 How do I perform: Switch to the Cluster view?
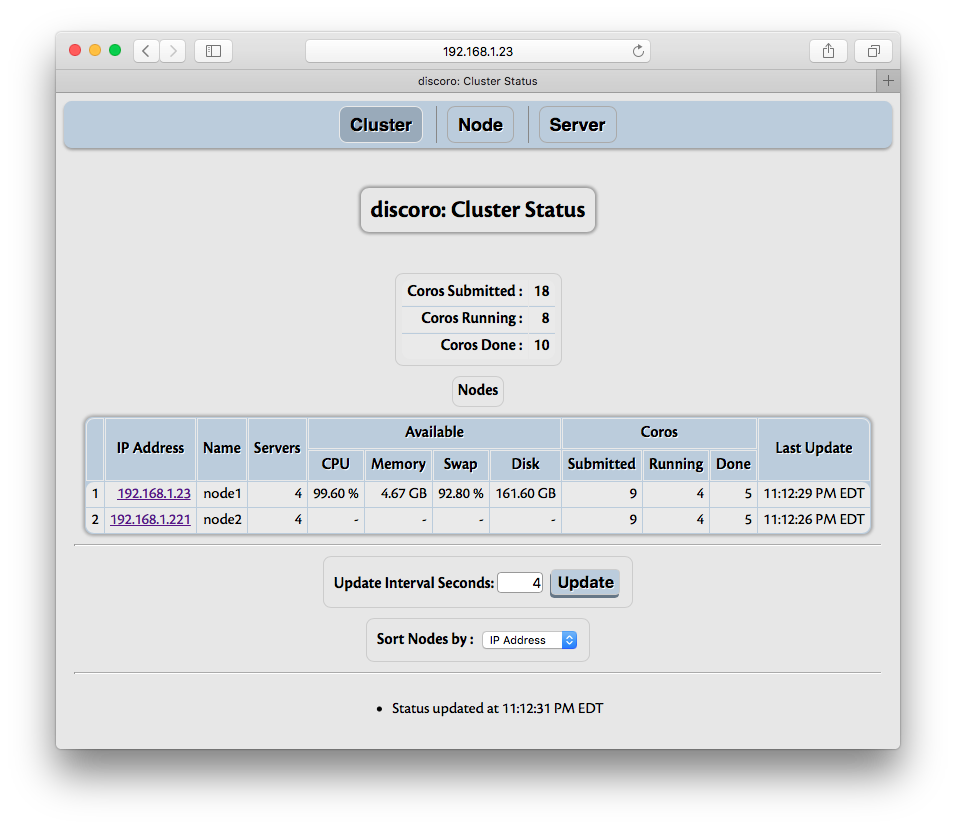381,124
